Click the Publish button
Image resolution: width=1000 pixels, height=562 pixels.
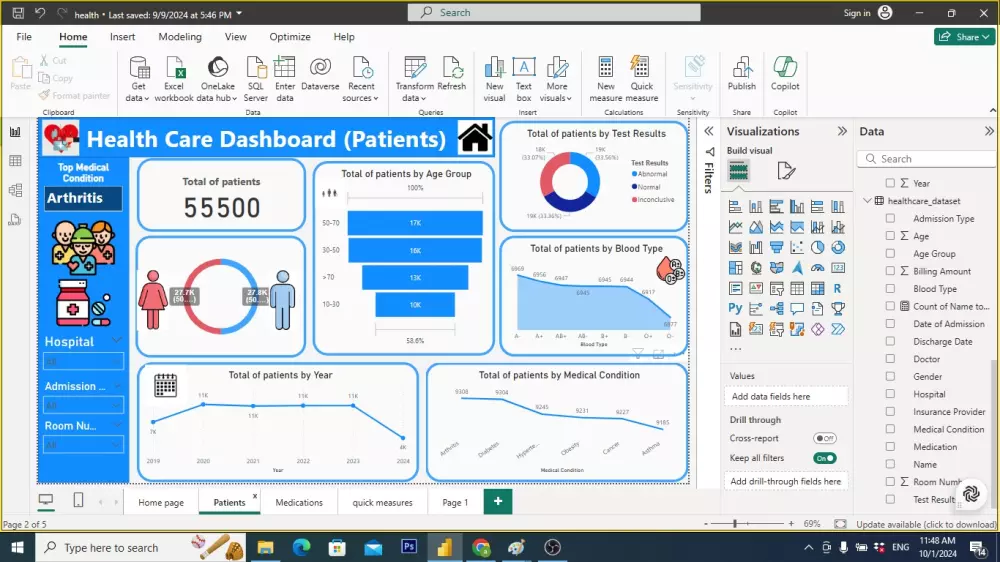tap(742, 73)
